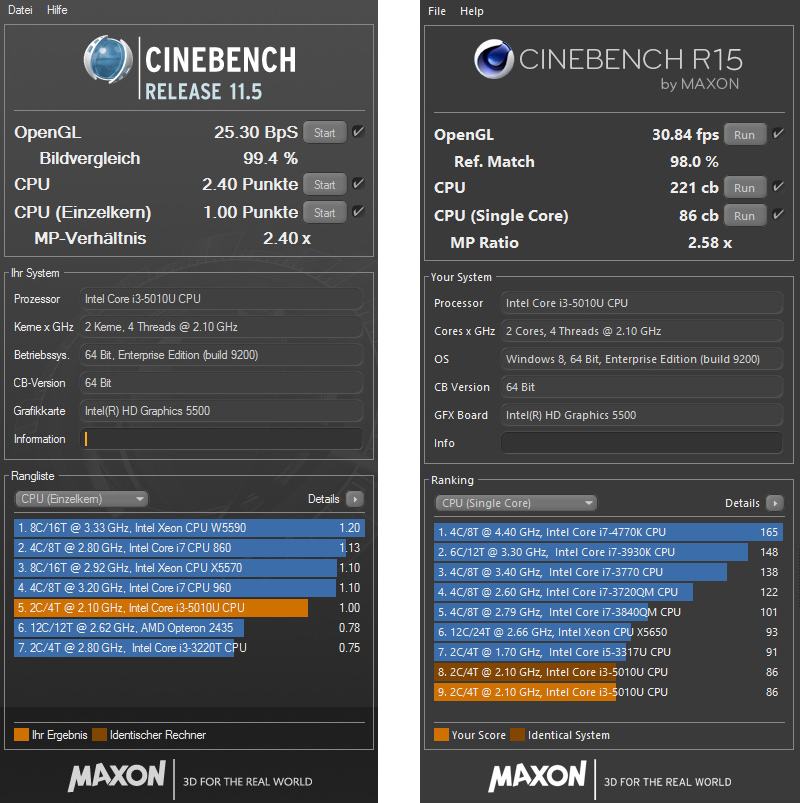Expand Rangliste Details arrow button

point(355,499)
